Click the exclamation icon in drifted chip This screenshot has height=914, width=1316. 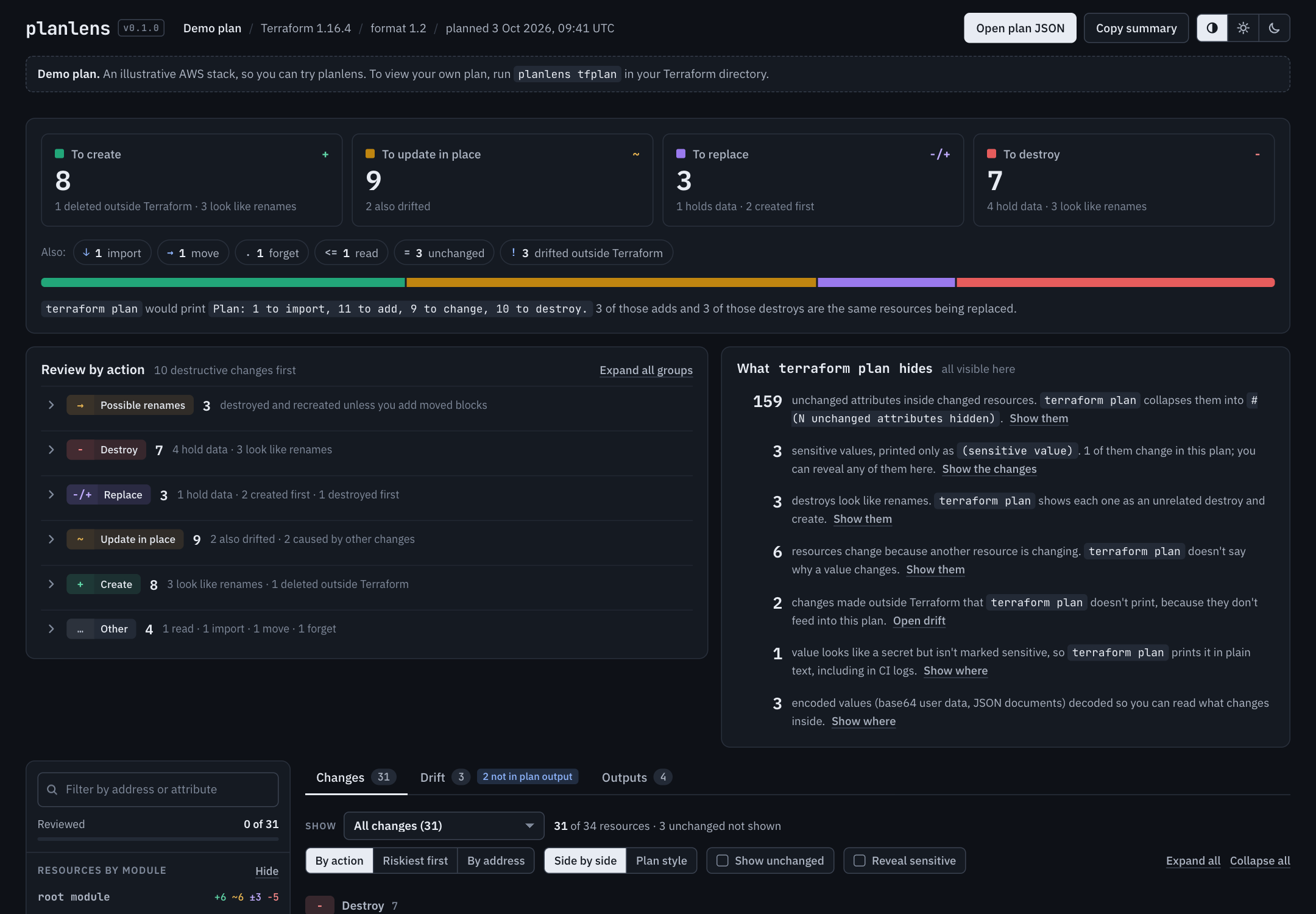coord(513,252)
